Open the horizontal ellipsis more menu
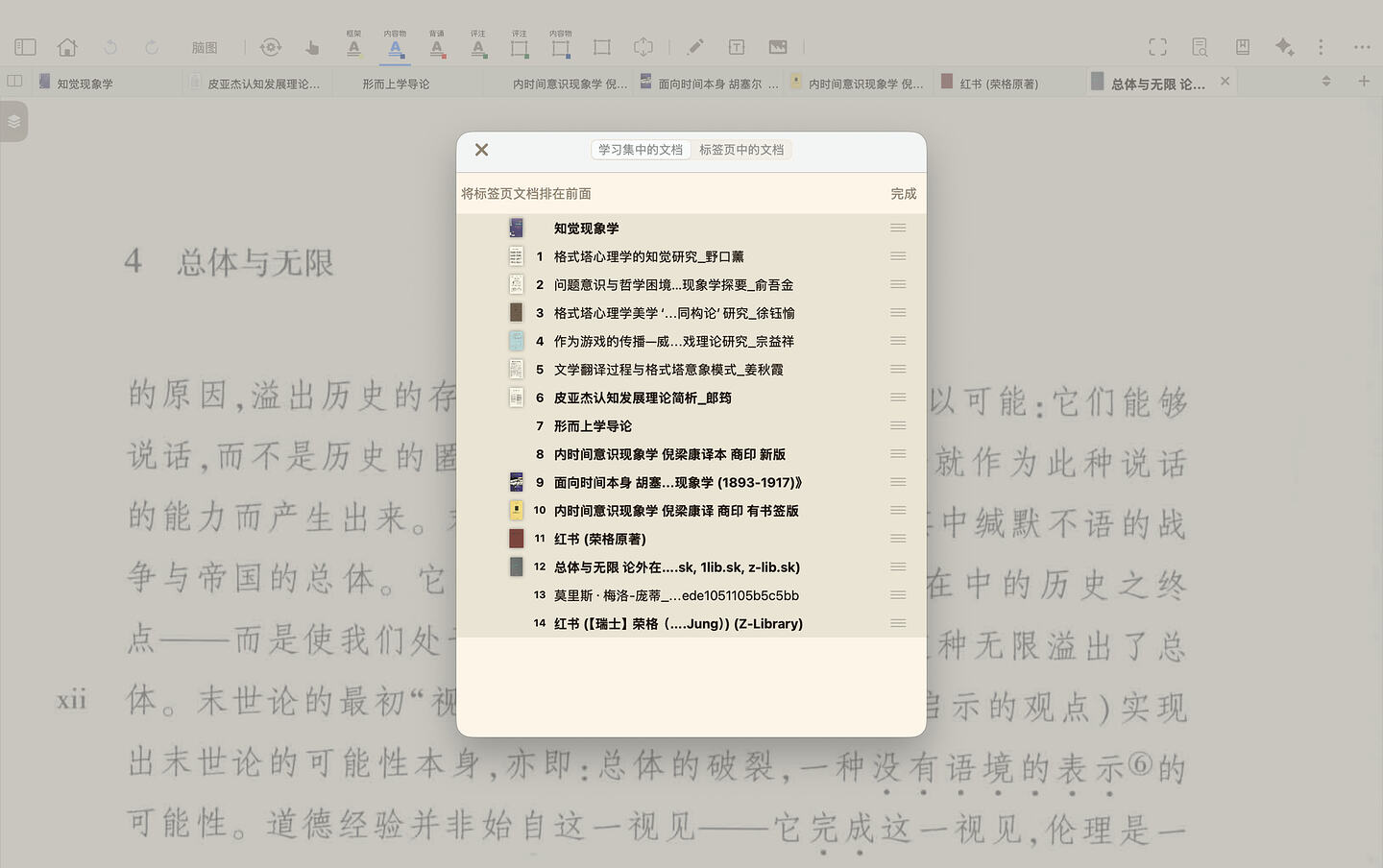Screen dimensions: 1383x868 [1362, 47]
